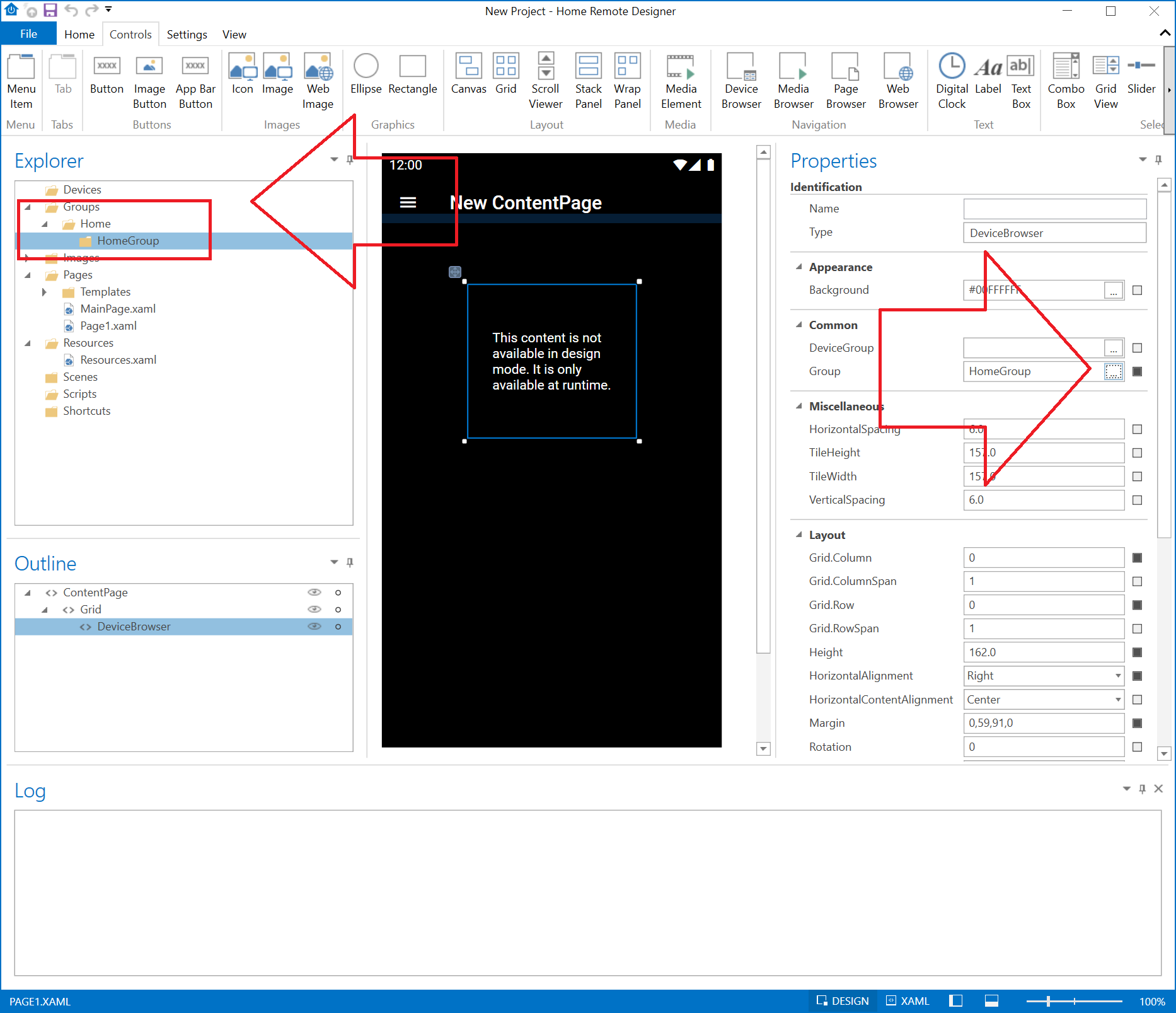Switch to the Home ribbon tab
Viewport: 1176px width, 1013px height.
[x=79, y=34]
